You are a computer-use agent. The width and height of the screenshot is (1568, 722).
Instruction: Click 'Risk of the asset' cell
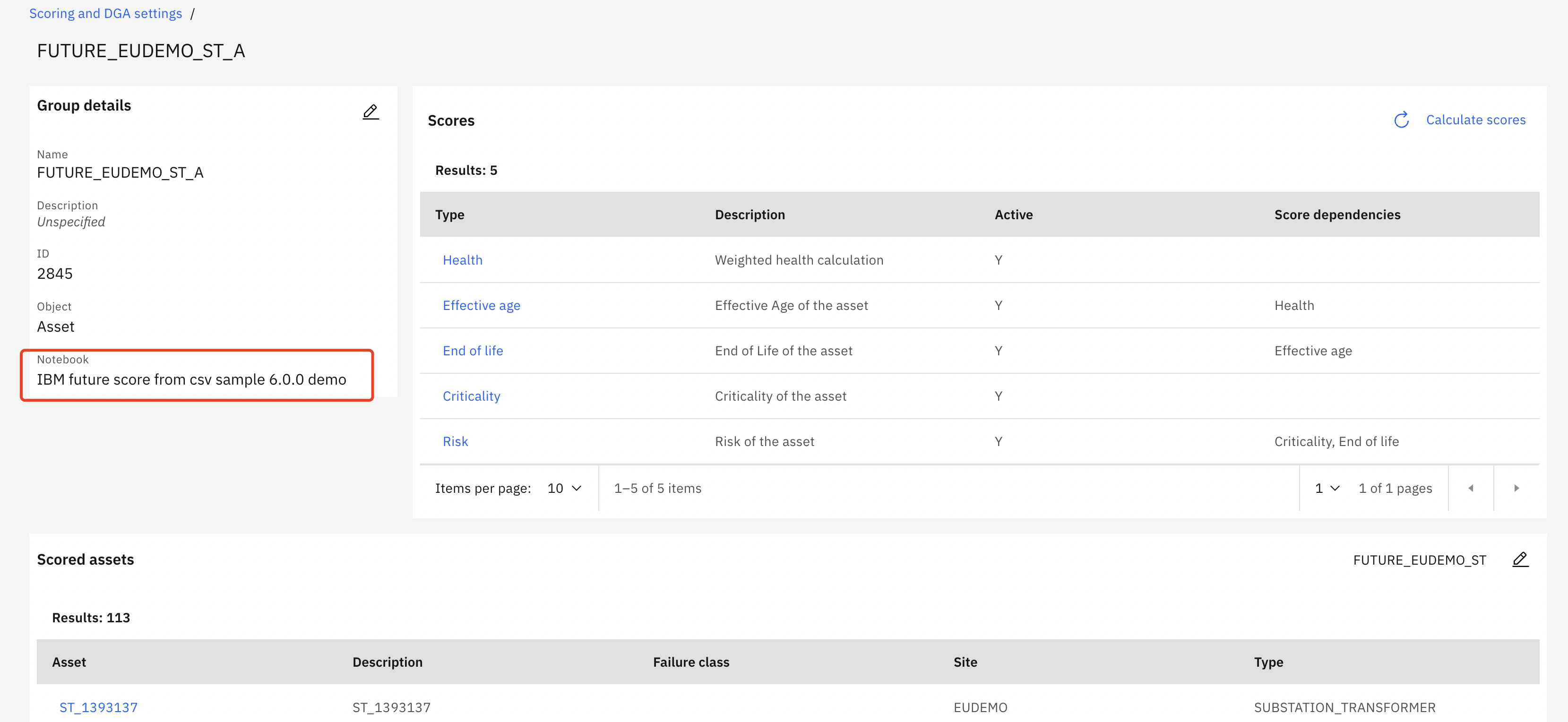[x=765, y=441]
